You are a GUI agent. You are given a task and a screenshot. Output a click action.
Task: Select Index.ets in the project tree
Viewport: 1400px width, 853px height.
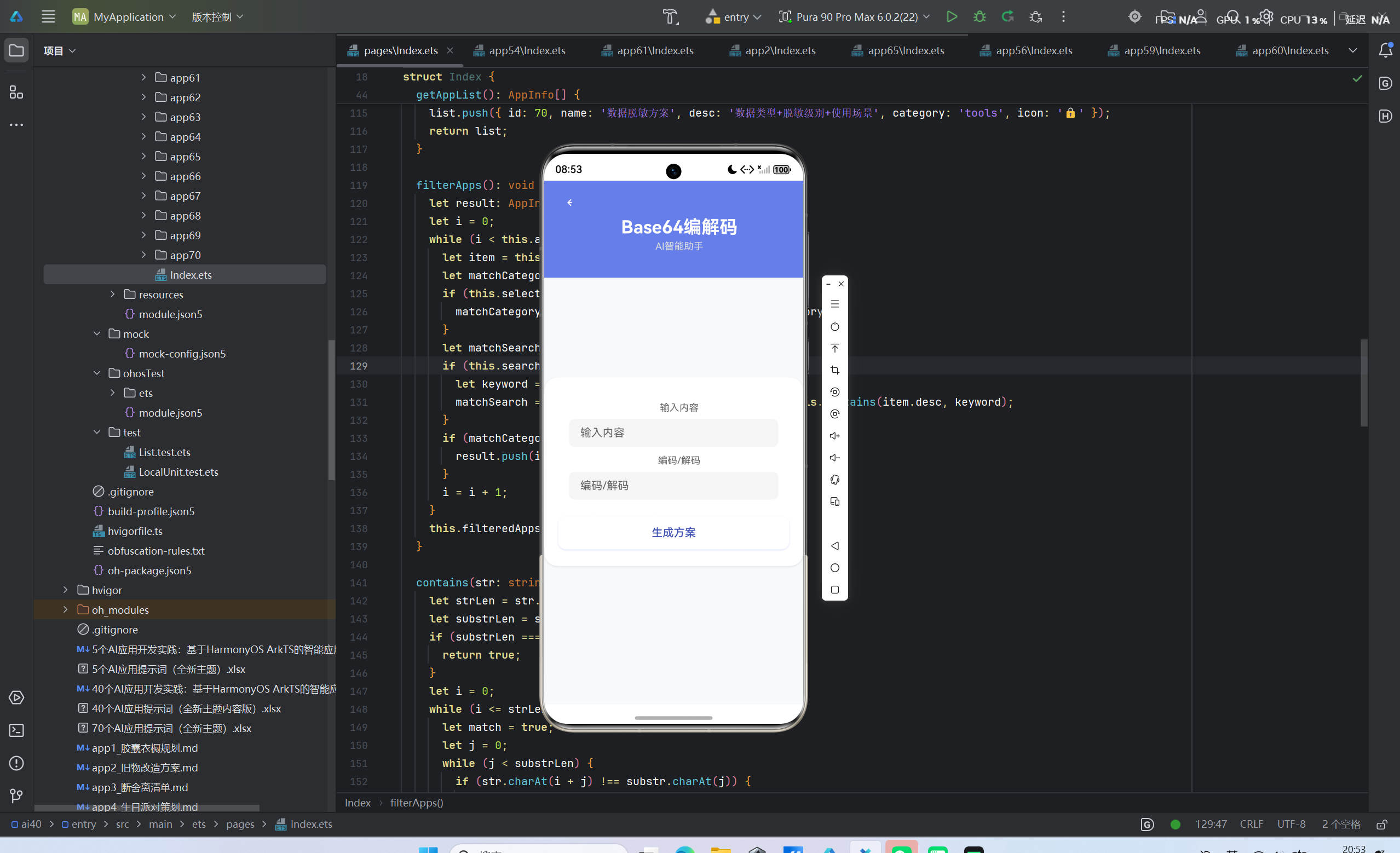click(x=185, y=274)
